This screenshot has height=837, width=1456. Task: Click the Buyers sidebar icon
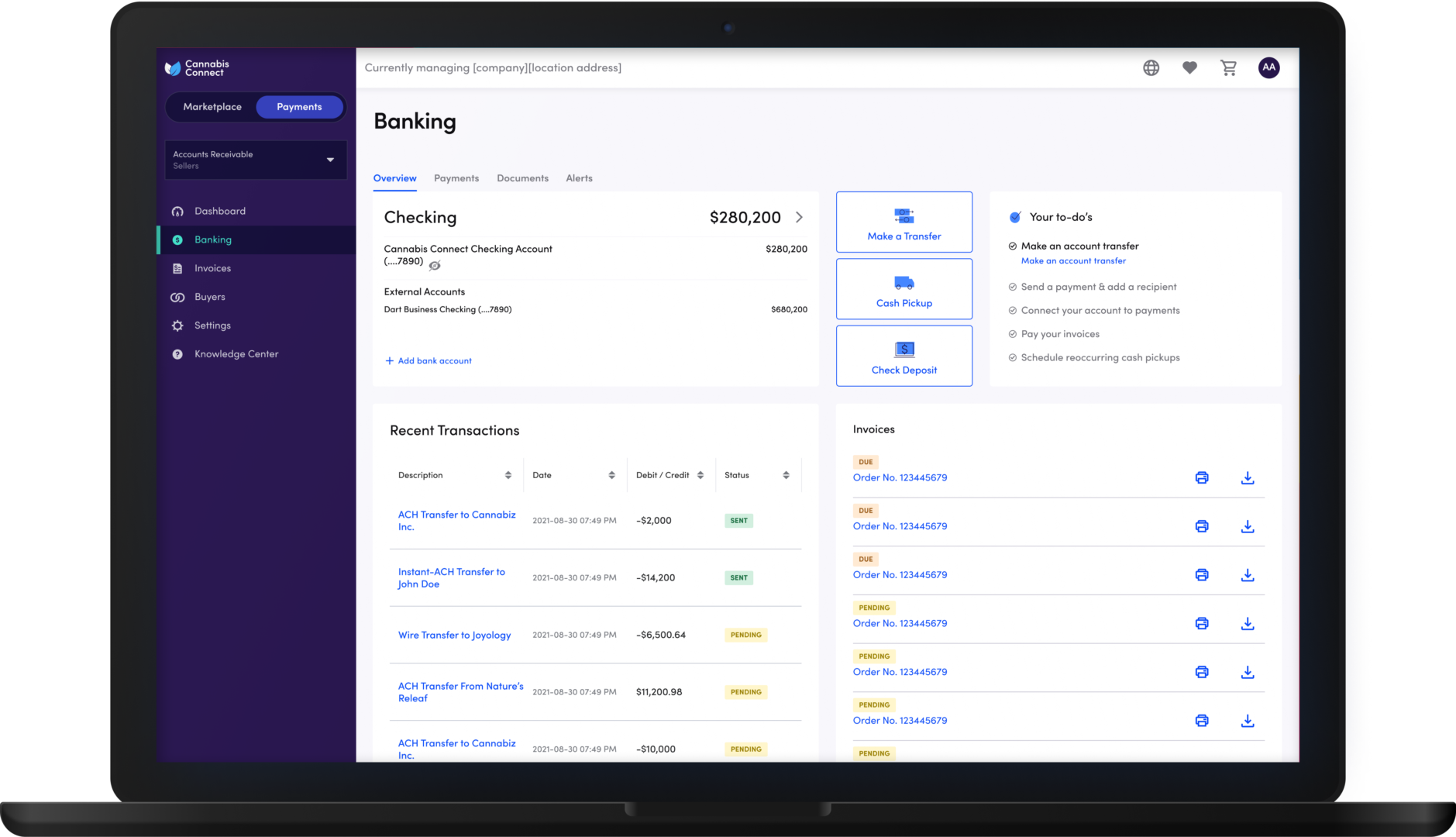tap(177, 297)
